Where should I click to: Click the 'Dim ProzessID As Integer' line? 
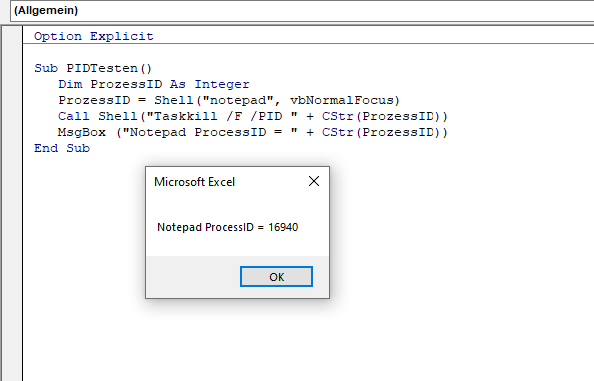153,84
